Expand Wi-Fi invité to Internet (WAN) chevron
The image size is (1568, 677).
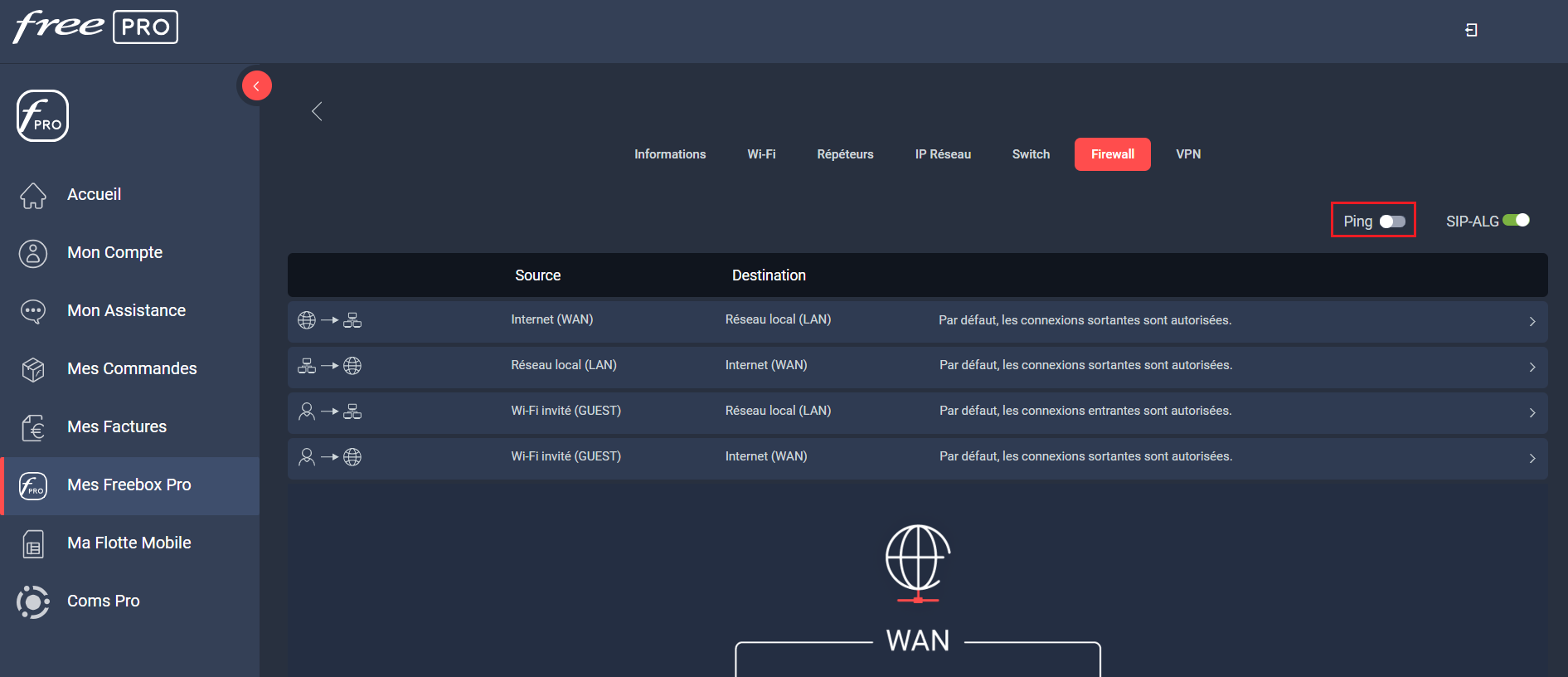click(x=1532, y=458)
